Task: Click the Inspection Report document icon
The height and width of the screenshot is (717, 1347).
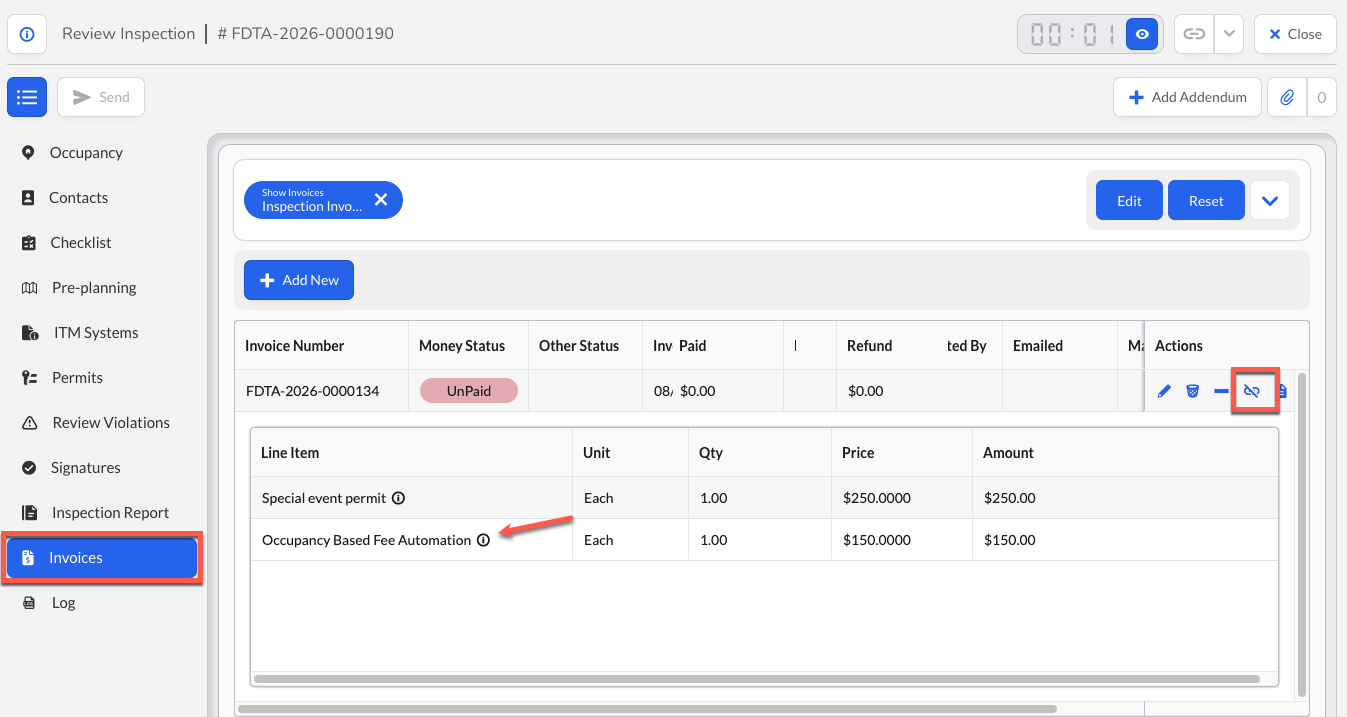Action: coord(29,512)
